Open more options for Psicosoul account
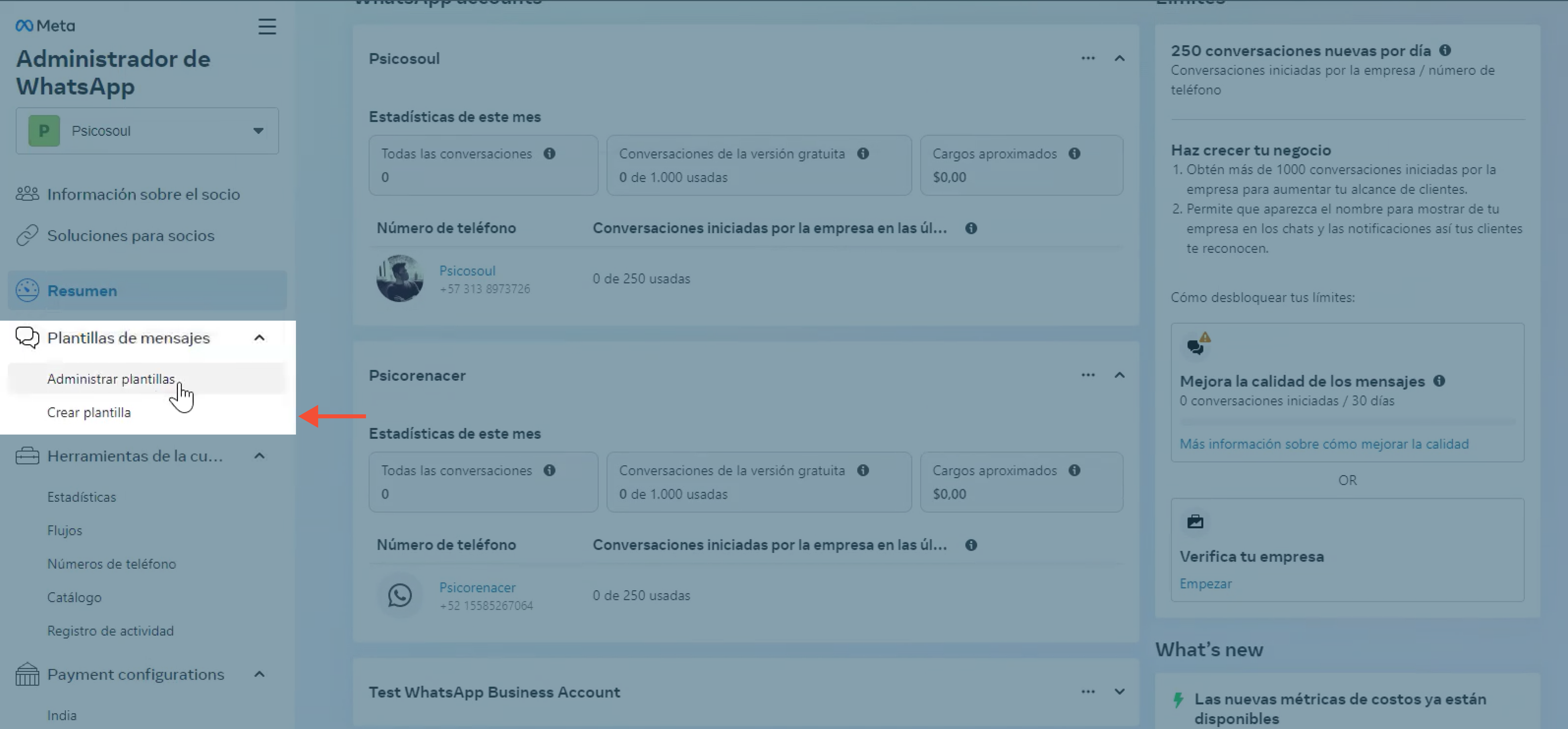The width and height of the screenshot is (1568, 729). click(x=1088, y=58)
